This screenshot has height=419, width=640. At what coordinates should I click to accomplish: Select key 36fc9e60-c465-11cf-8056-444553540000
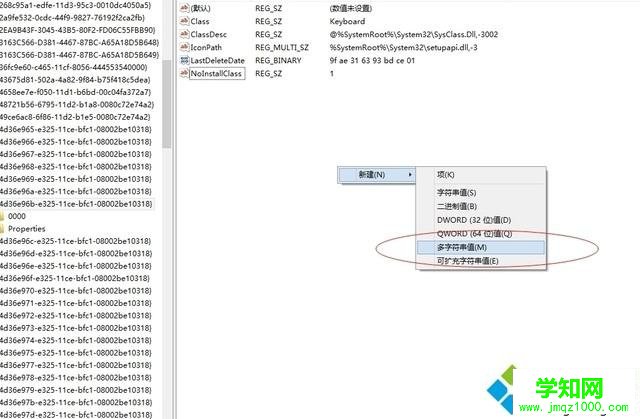click(74, 67)
